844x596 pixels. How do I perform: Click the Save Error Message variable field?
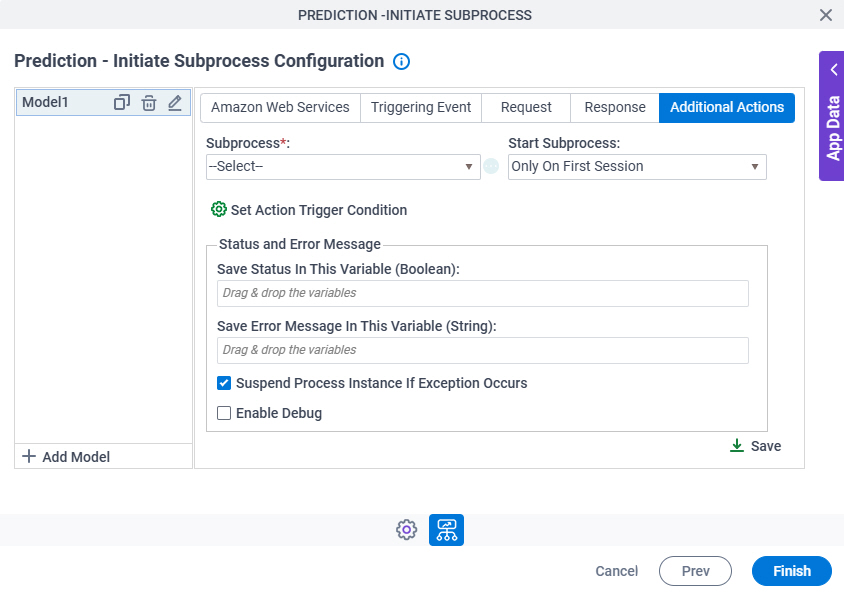point(483,350)
